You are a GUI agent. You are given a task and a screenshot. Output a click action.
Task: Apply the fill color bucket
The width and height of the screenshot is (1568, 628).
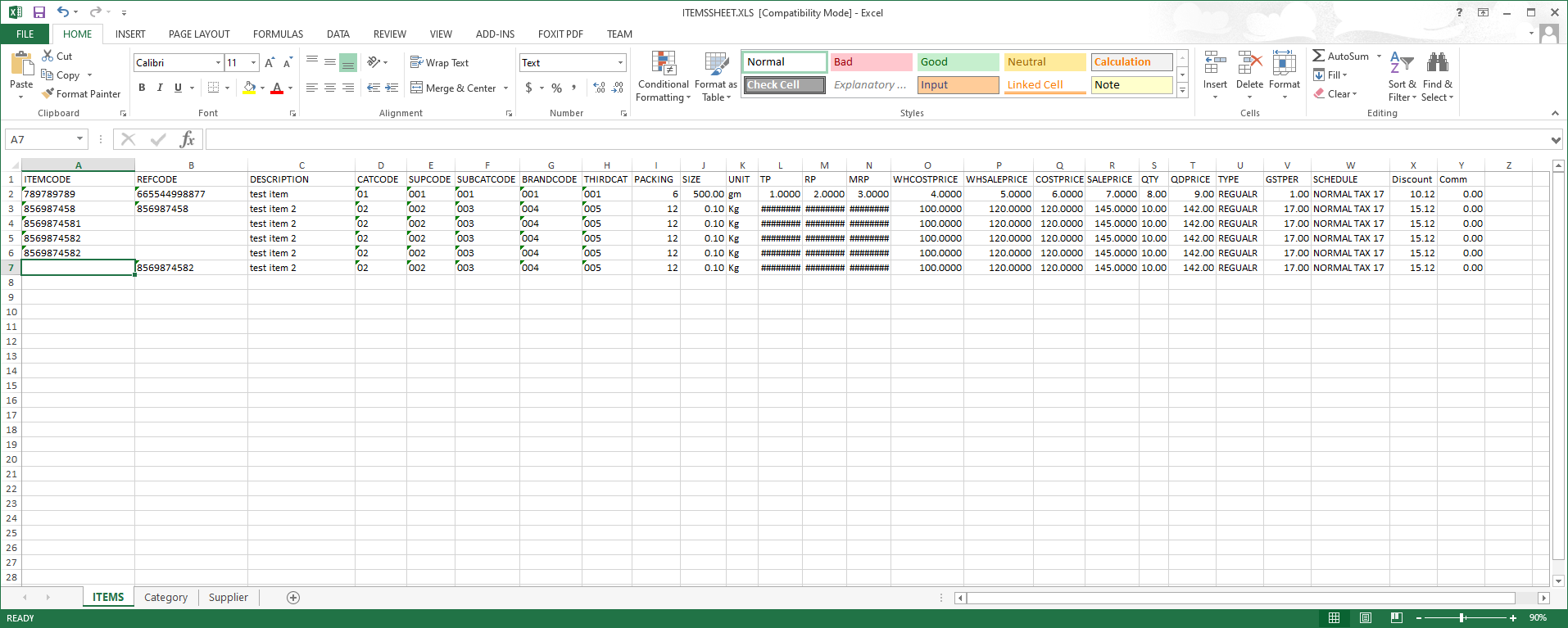249,88
